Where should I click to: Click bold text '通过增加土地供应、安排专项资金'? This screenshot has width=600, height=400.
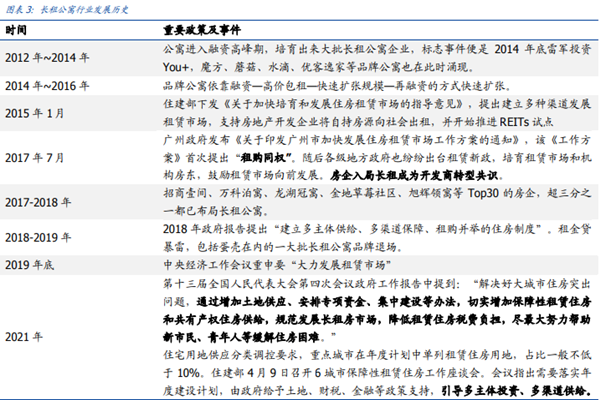pos(280,302)
